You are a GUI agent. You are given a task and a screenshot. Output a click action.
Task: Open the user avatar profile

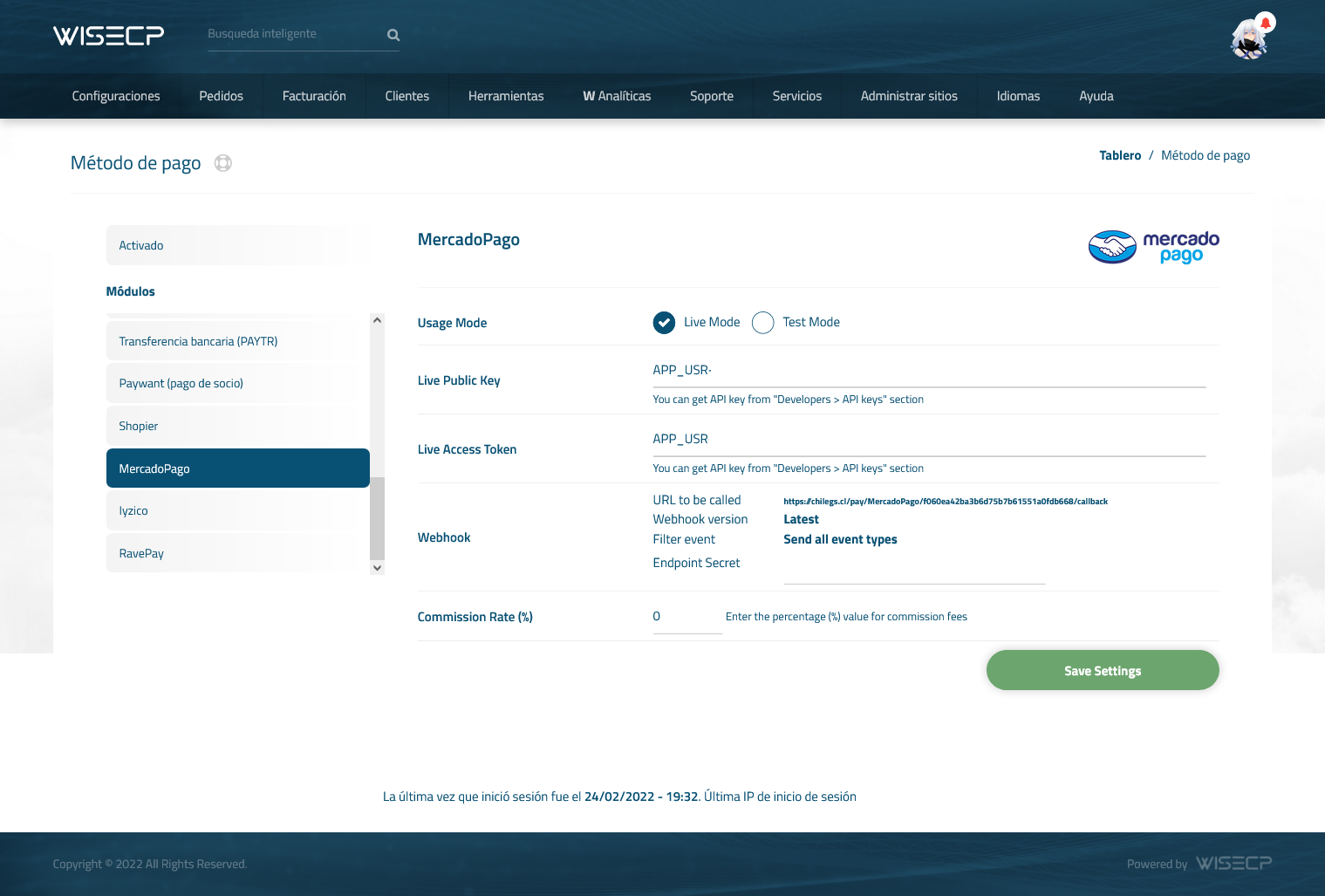pyautogui.click(x=1248, y=40)
